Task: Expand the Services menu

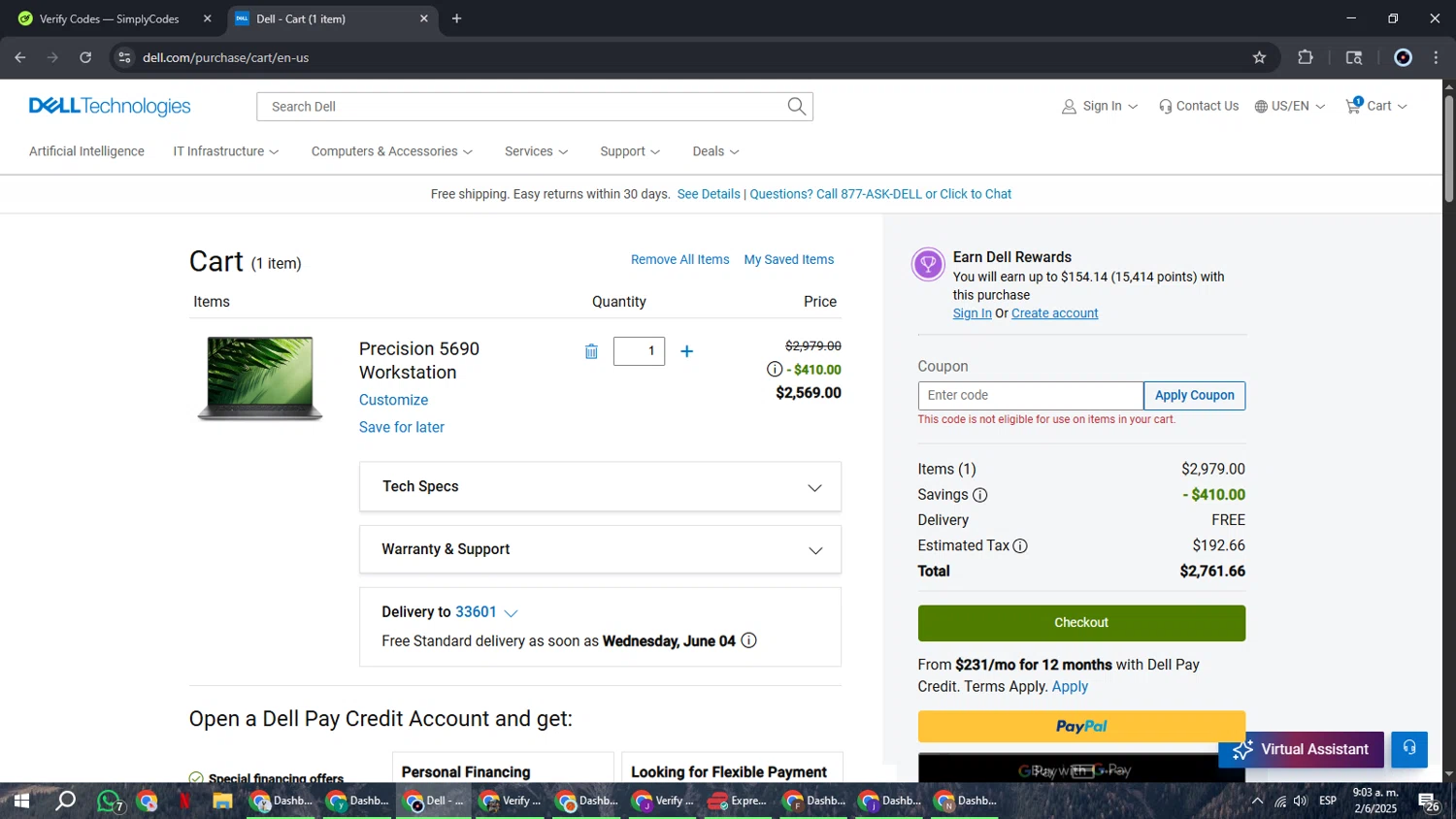Action: [536, 151]
